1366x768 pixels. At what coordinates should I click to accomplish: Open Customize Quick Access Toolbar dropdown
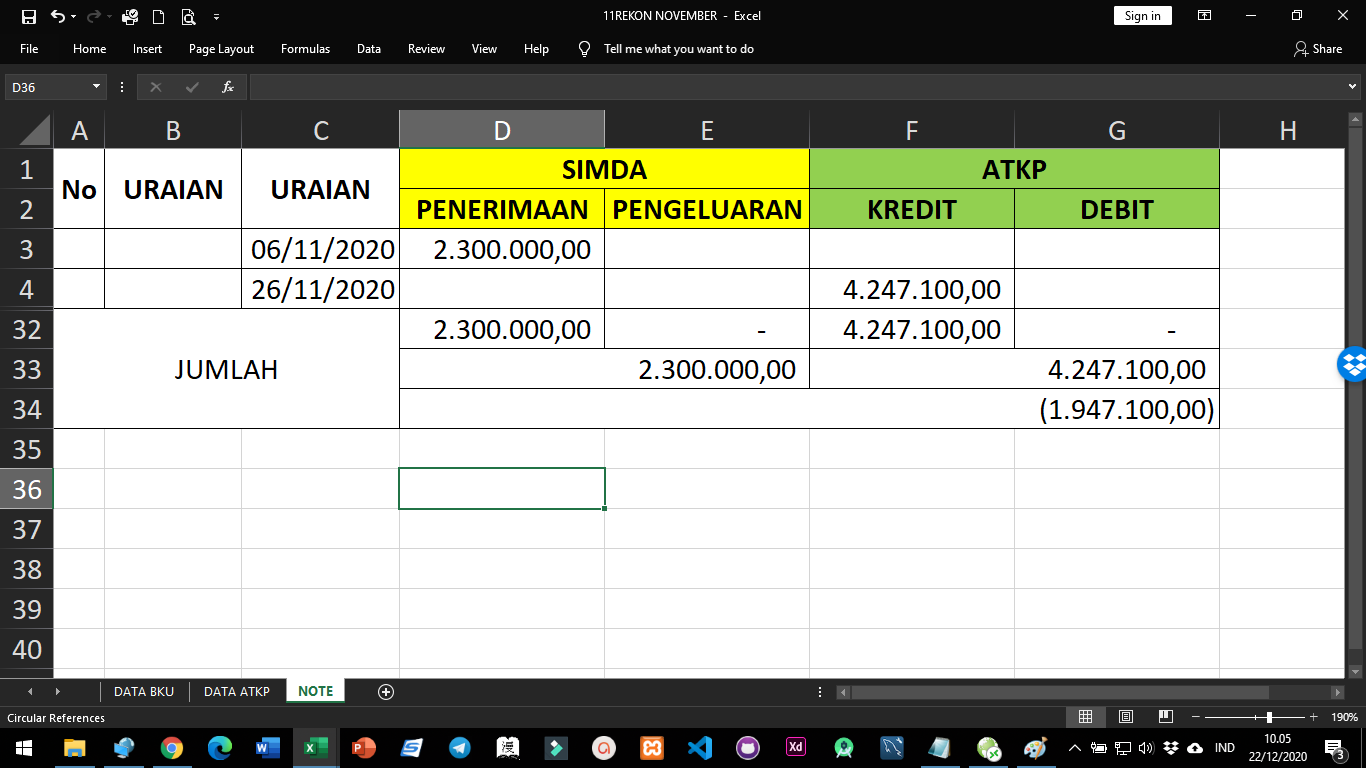[217, 16]
